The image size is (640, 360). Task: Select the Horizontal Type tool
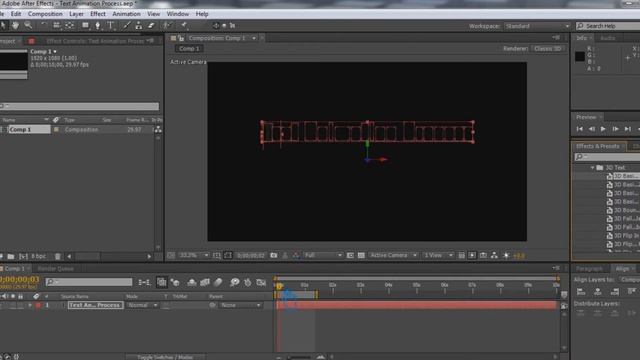(111, 25)
